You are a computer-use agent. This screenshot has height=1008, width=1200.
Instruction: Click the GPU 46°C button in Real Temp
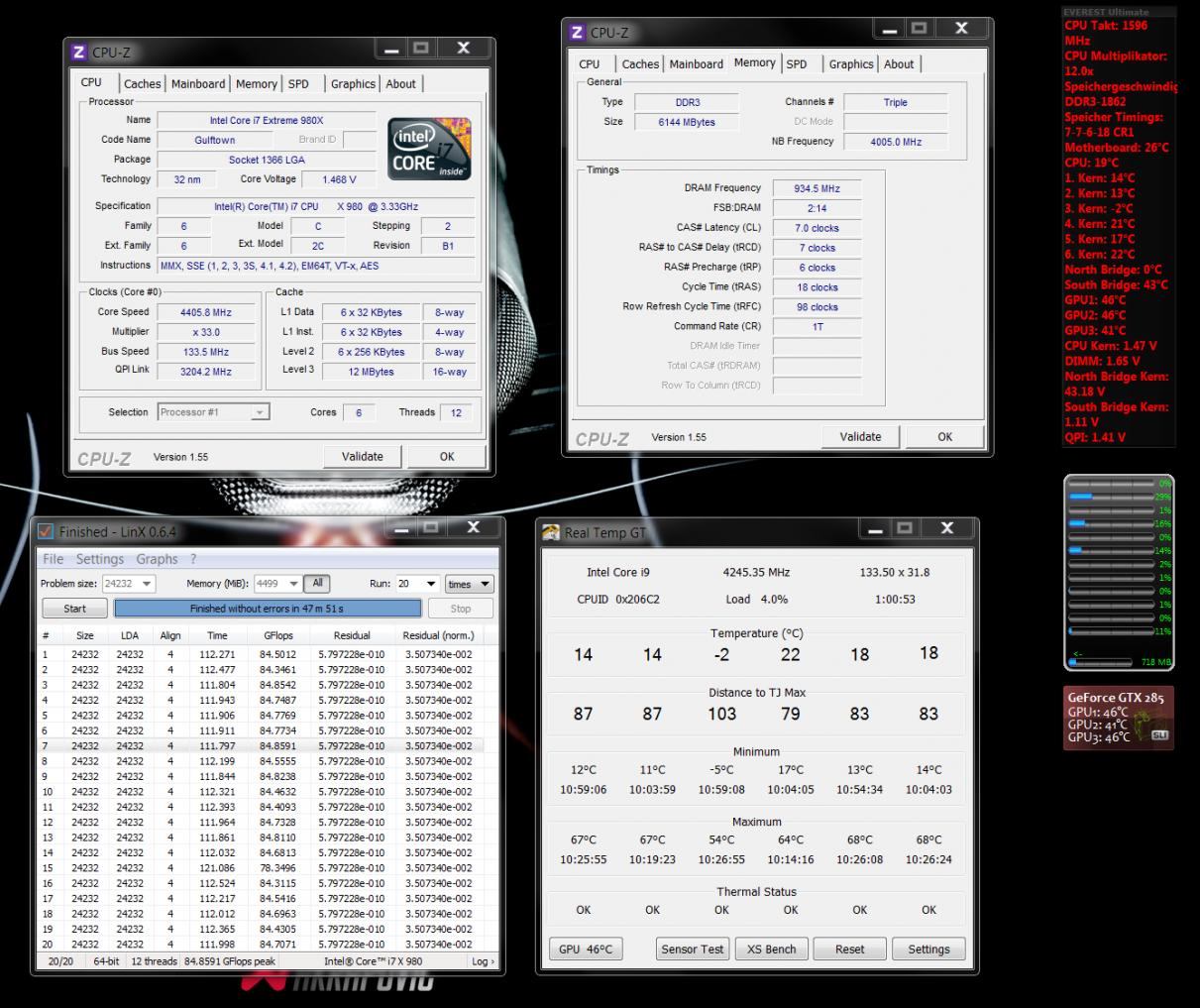tap(586, 950)
